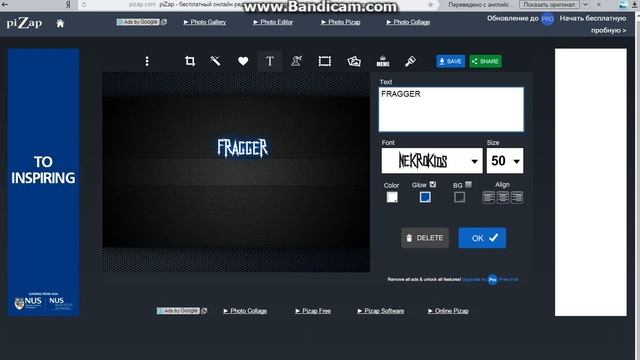The image size is (640, 360).
Task: Open bottom Photo Collage link
Action: [x=245, y=311]
